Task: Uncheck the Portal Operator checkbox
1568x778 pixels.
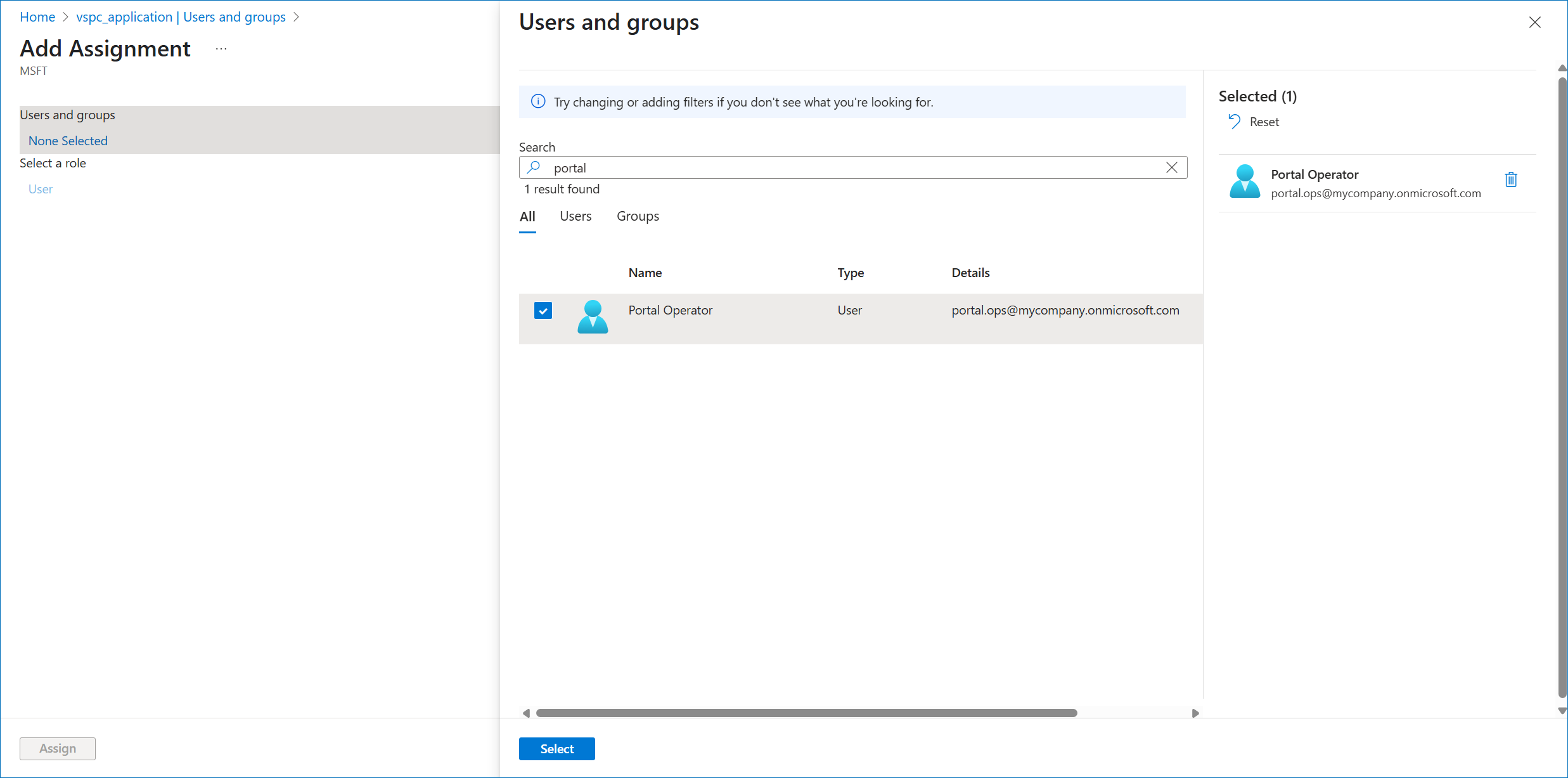Action: click(543, 311)
